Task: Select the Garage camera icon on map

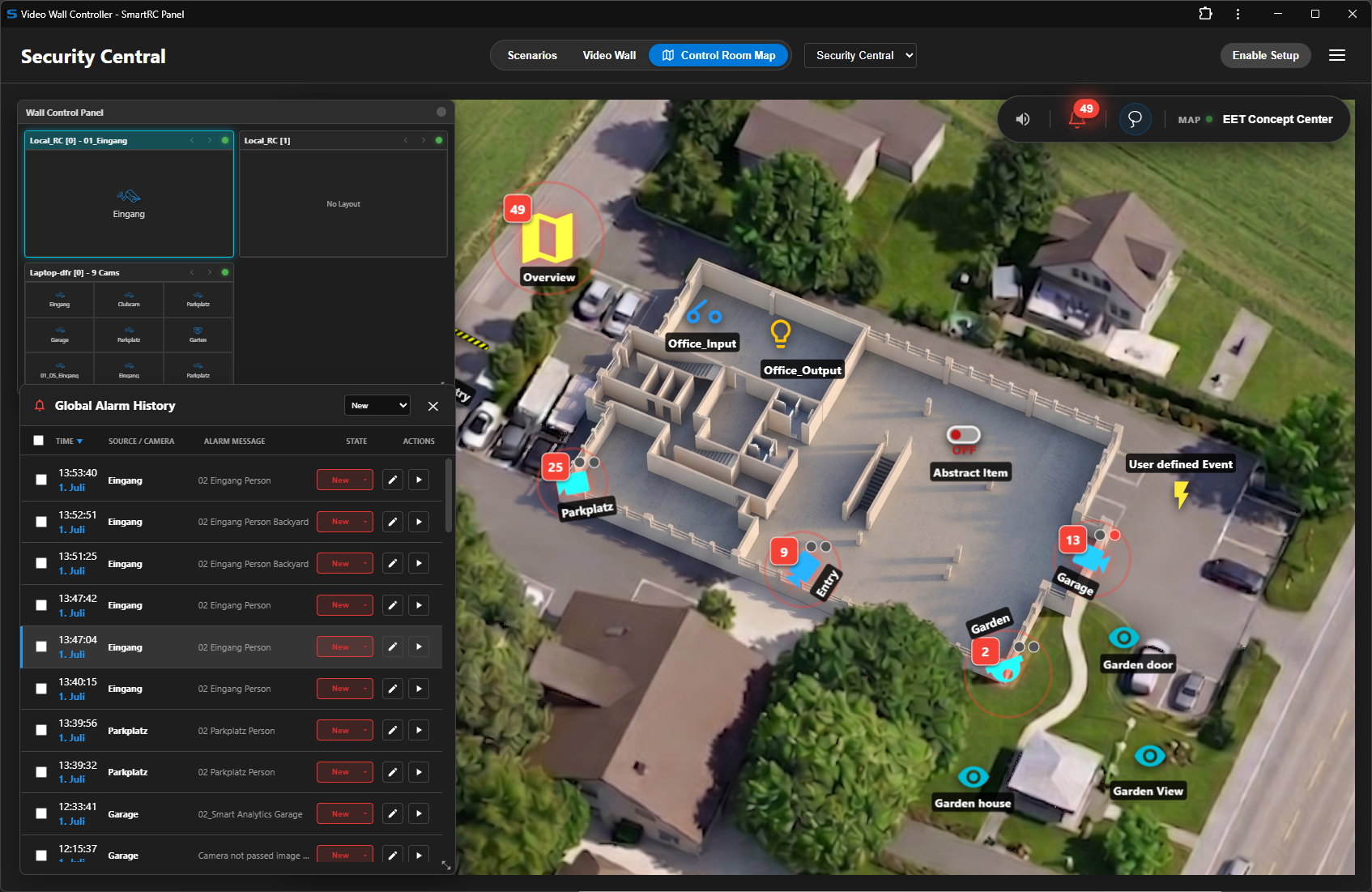Action: pyautogui.click(x=1092, y=558)
